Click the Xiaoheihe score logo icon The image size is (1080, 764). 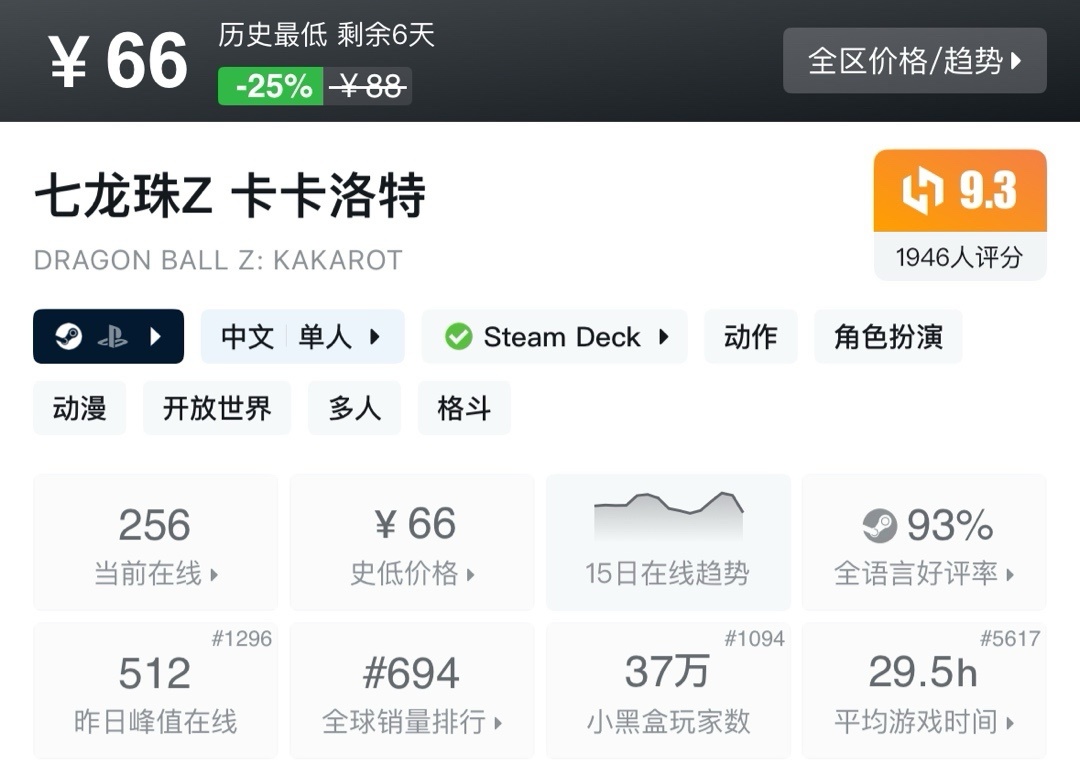(x=922, y=191)
